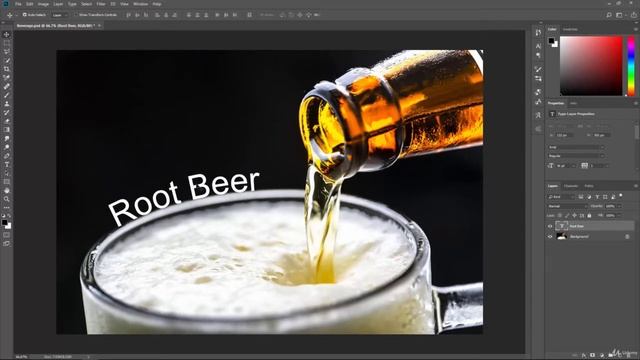Hide the Background layer
This screenshot has height=360, width=640.
tap(550, 237)
